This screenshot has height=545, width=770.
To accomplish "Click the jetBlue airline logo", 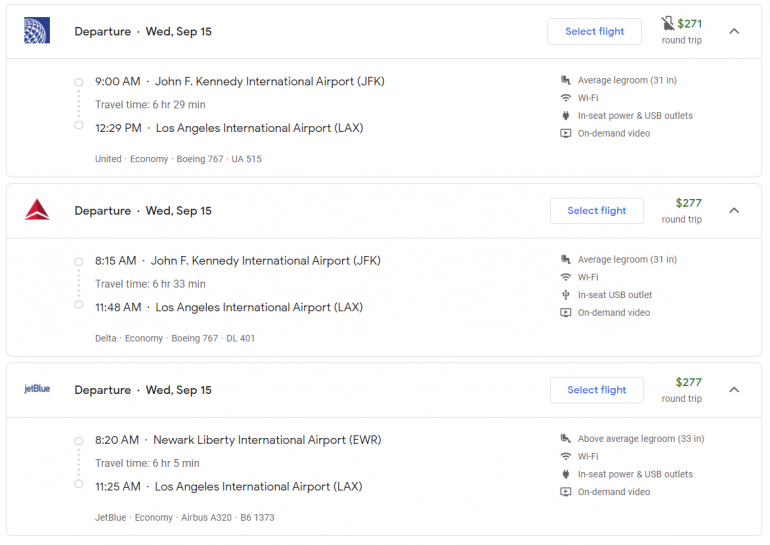I will coord(37,389).
